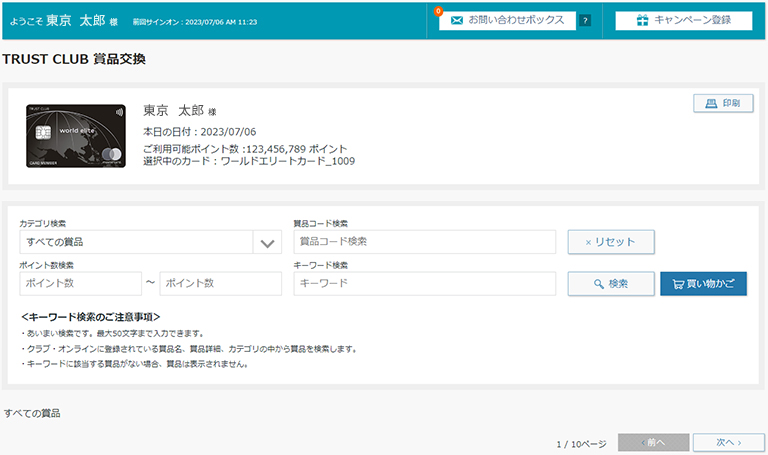Click the chevron arrow of category dropdown

tap(267, 243)
